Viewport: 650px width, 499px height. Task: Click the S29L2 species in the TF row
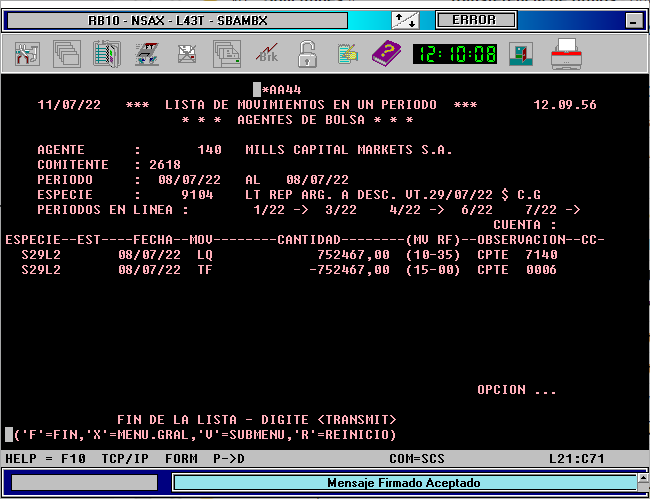coord(41,270)
